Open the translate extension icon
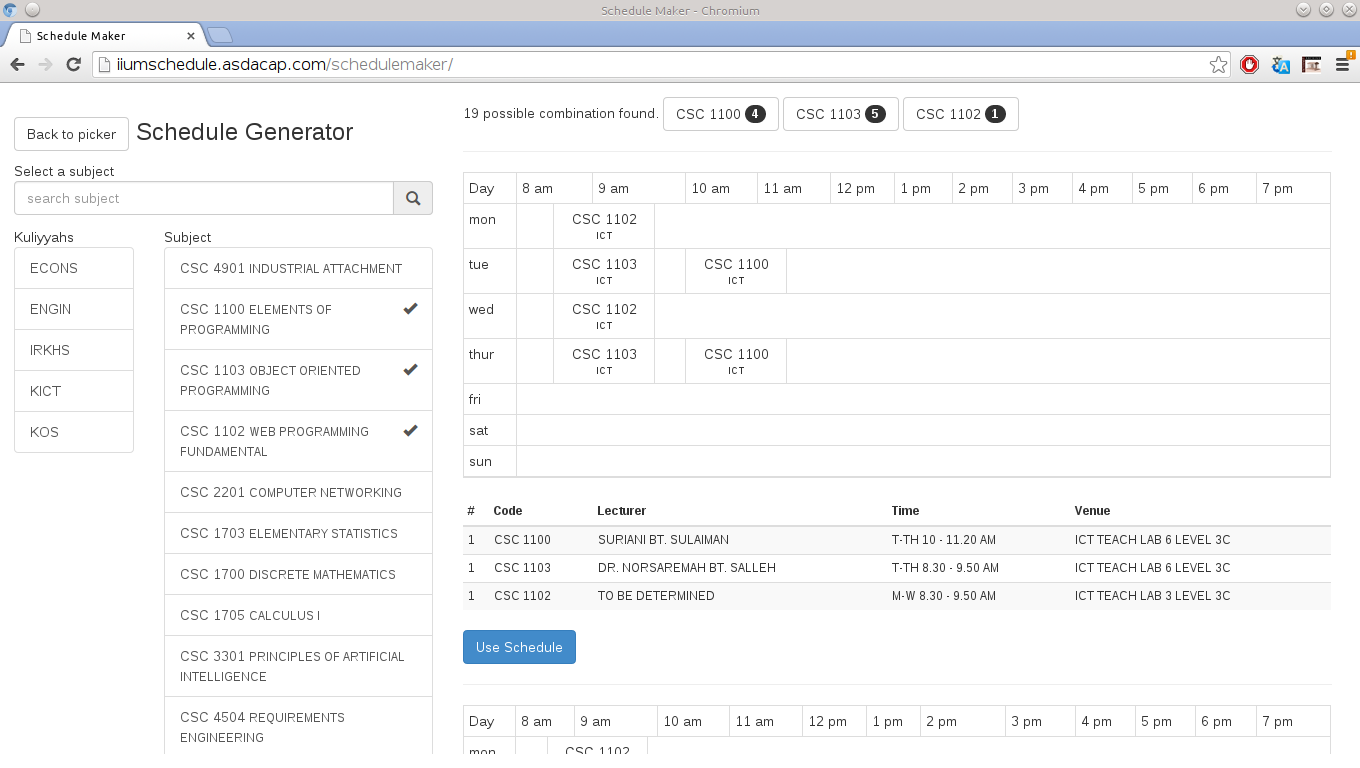The height and width of the screenshot is (768, 1360). [1280, 65]
